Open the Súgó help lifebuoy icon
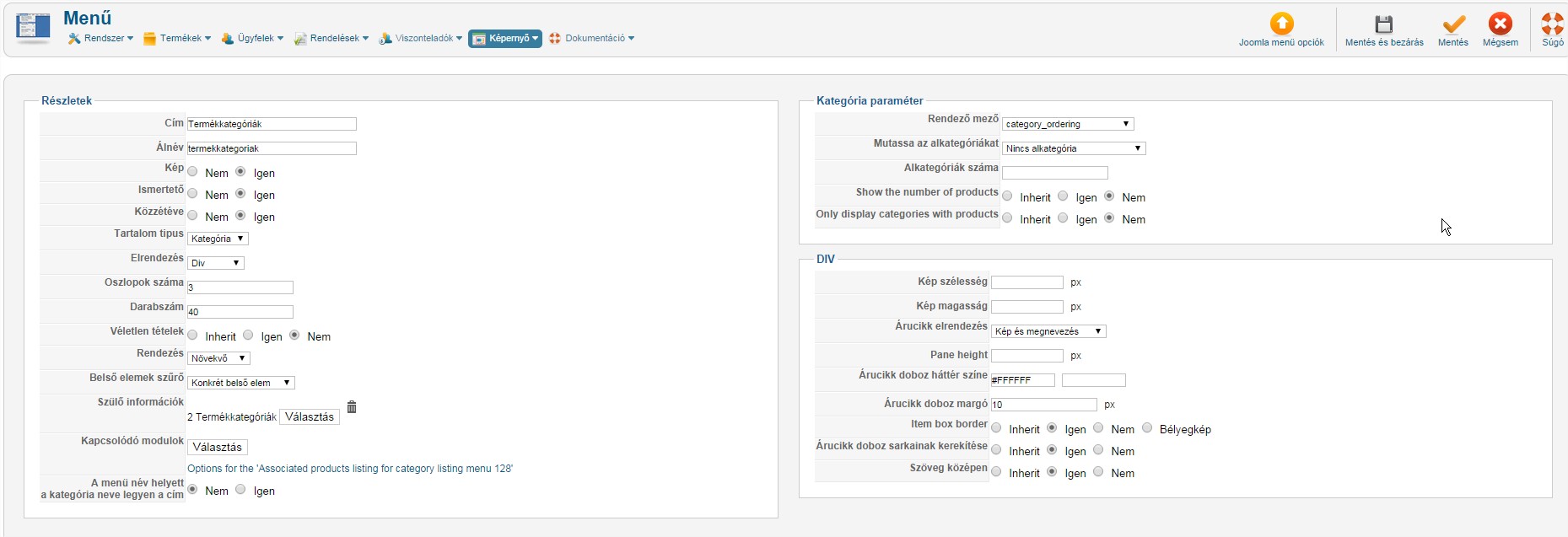The height and width of the screenshot is (537, 1568). coord(1552,24)
